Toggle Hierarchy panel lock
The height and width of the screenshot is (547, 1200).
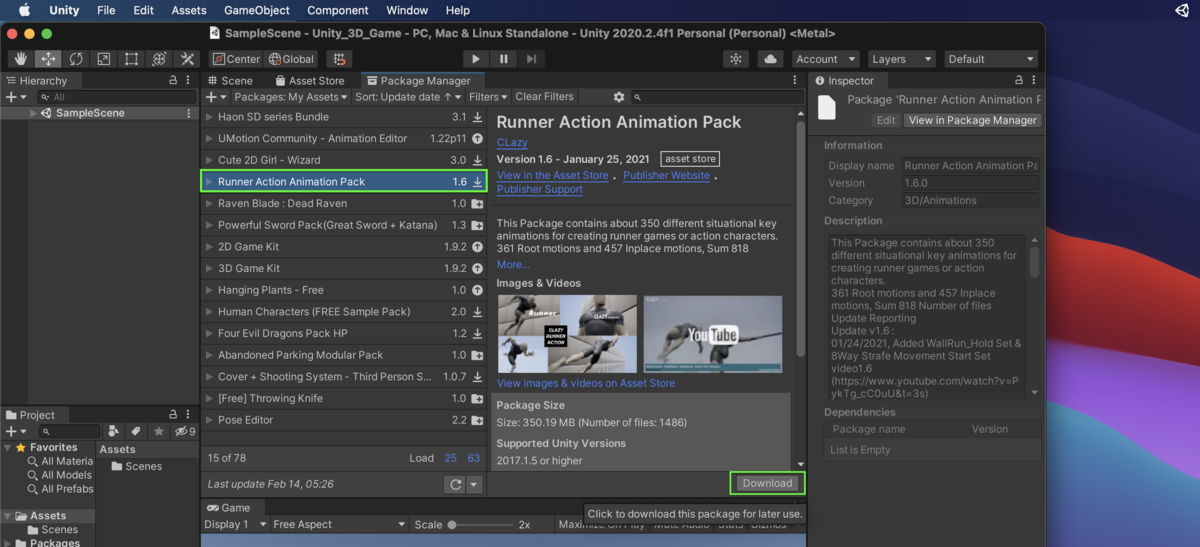pos(173,80)
